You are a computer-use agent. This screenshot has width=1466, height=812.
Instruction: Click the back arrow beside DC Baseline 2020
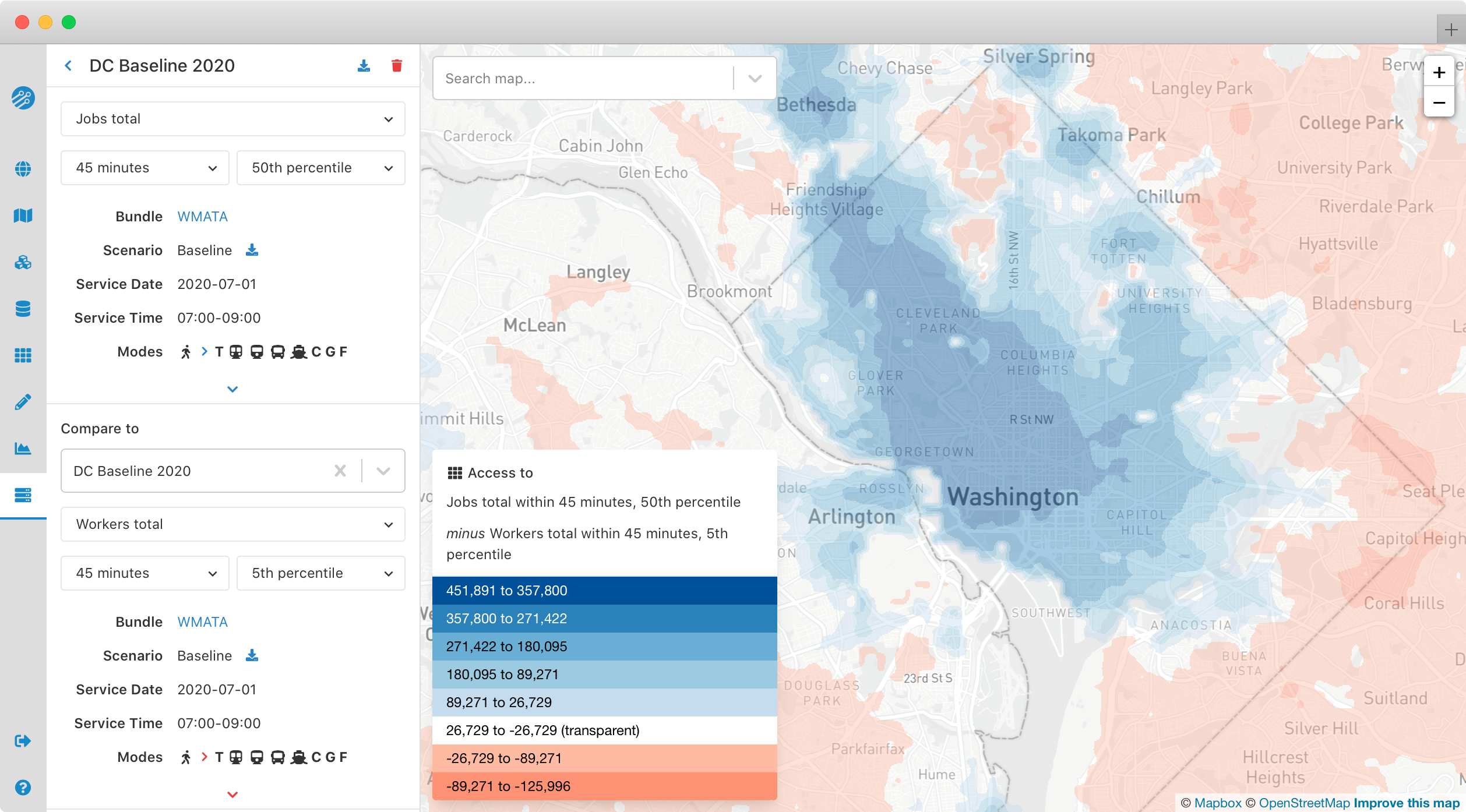point(69,66)
